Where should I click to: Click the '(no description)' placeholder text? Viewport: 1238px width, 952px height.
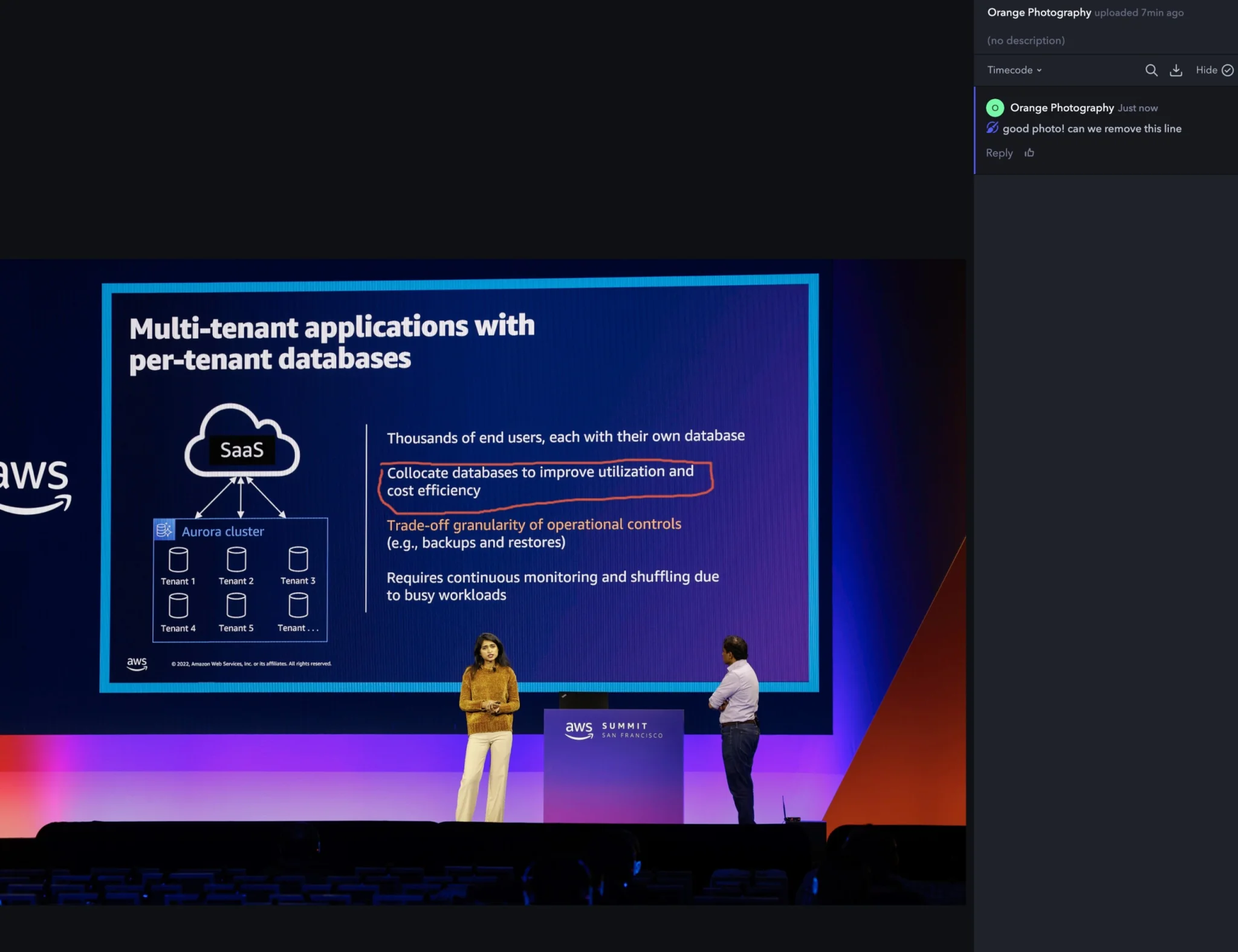point(1026,40)
